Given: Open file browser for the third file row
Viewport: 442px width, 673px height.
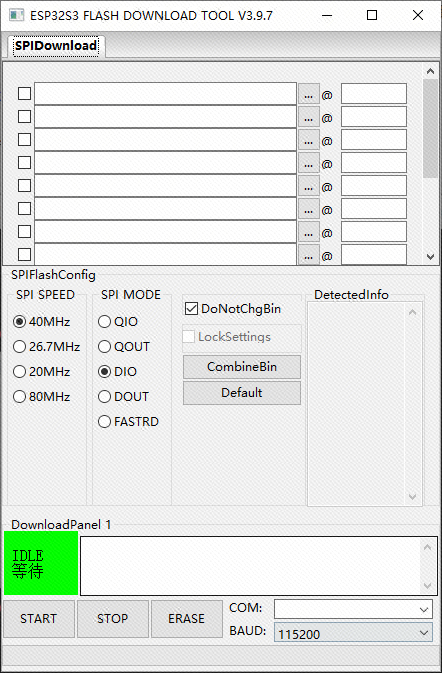Looking at the screenshot, I should tap(309, 140).
